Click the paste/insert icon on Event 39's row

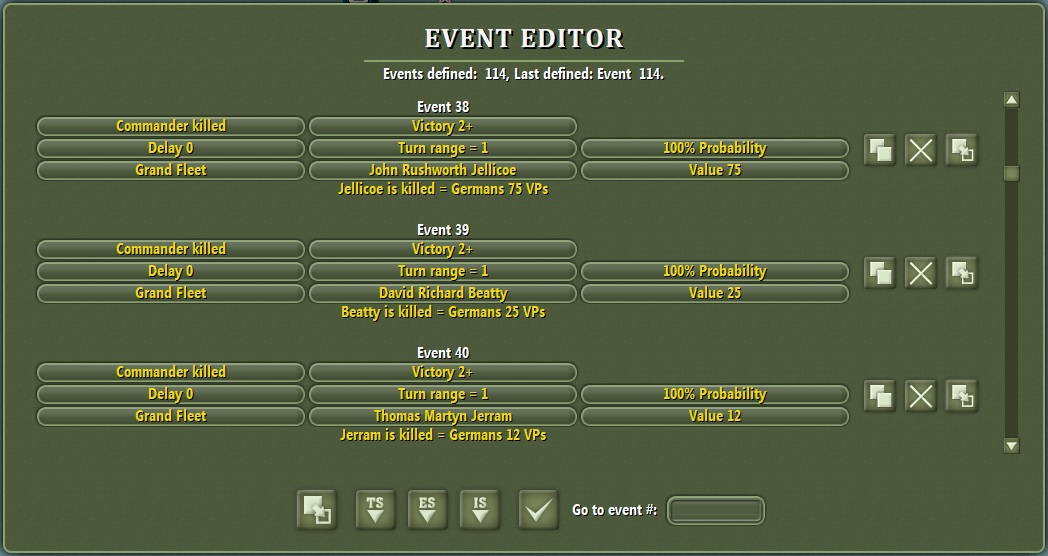[962, 273]
